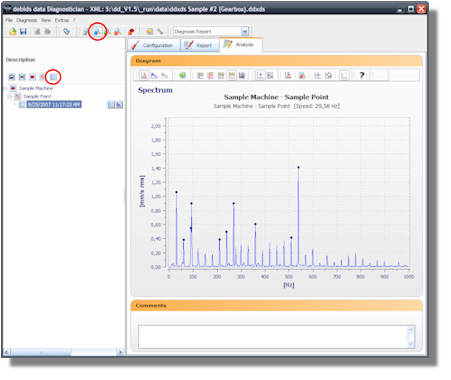Image resolution: width=451 pixels, height=380 pixels.
Task: Toggle the peak marker dots button
Action: 260,75
